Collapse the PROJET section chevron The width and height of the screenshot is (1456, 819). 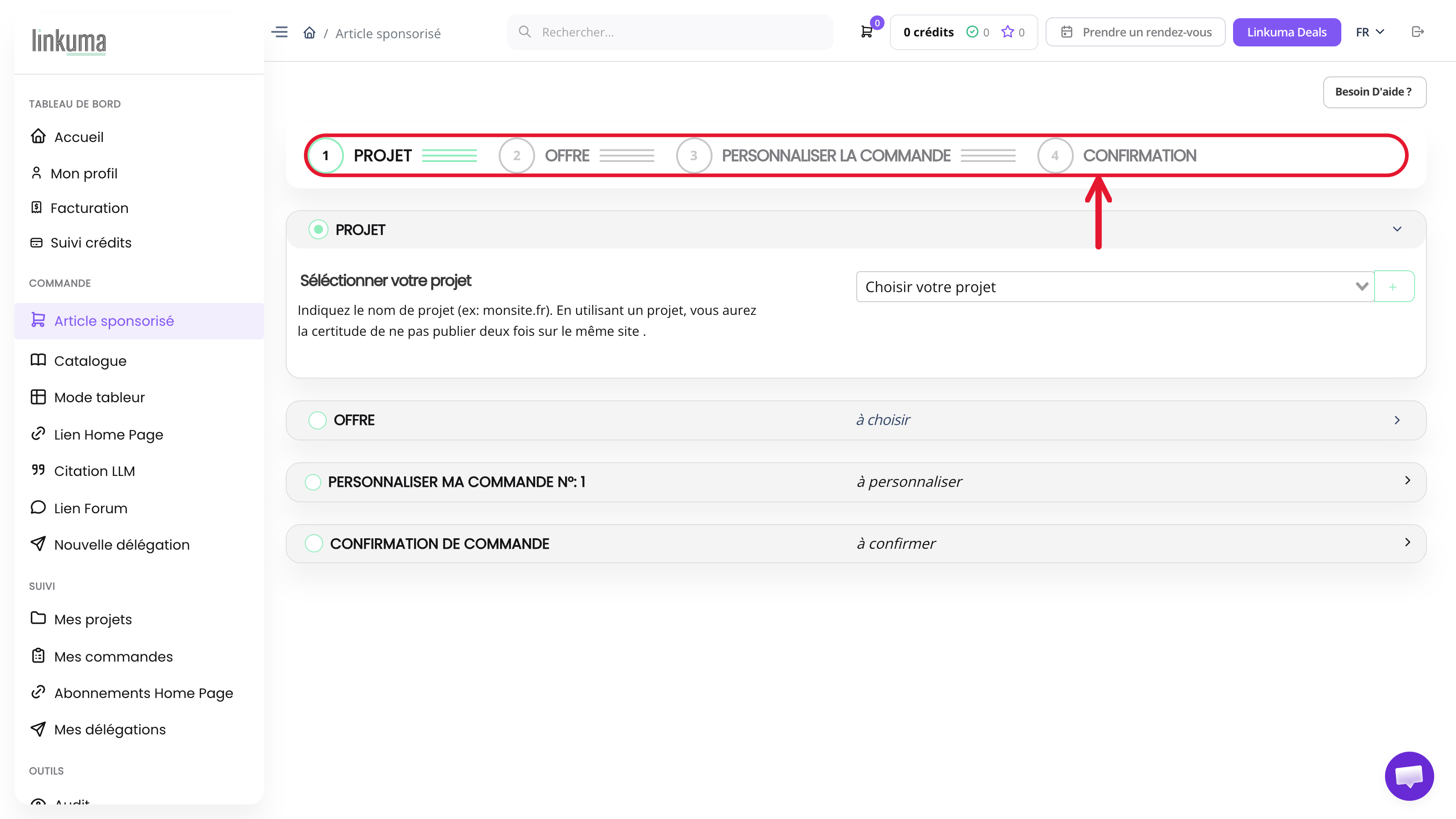1397,229
